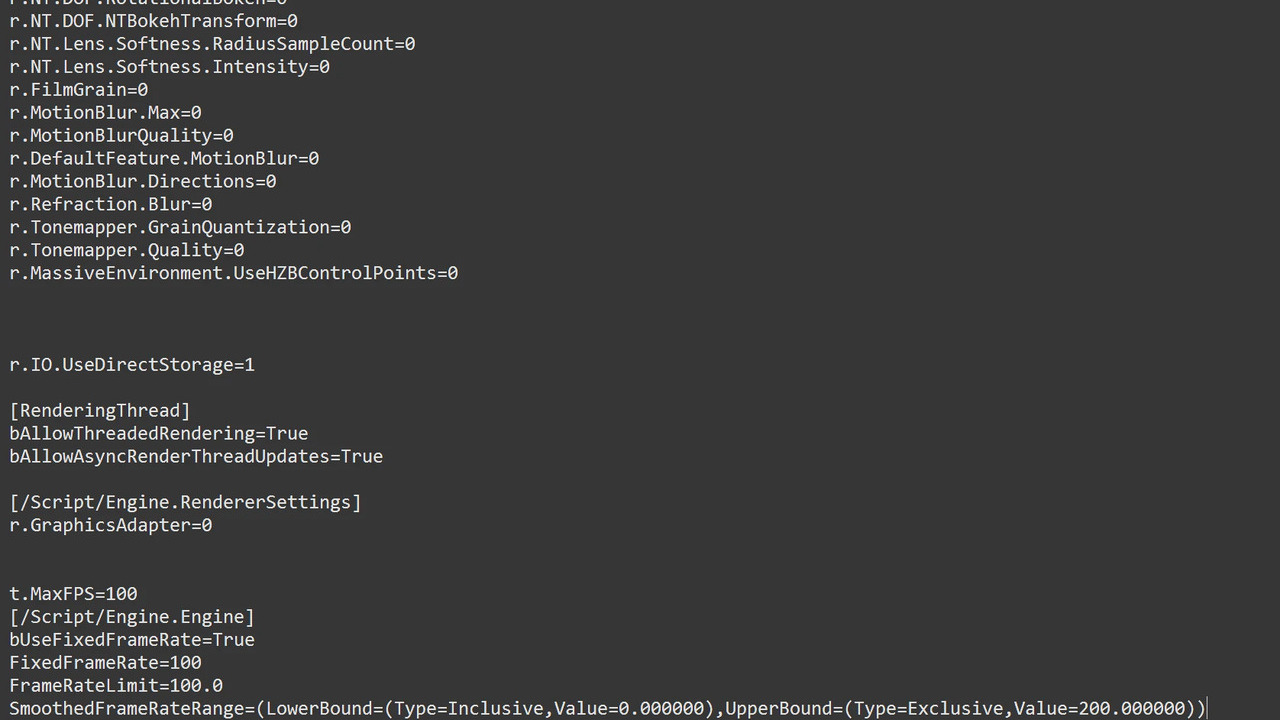Click the bAllowAsyncRenderThreadUpdates=True entry

(196, 457)
